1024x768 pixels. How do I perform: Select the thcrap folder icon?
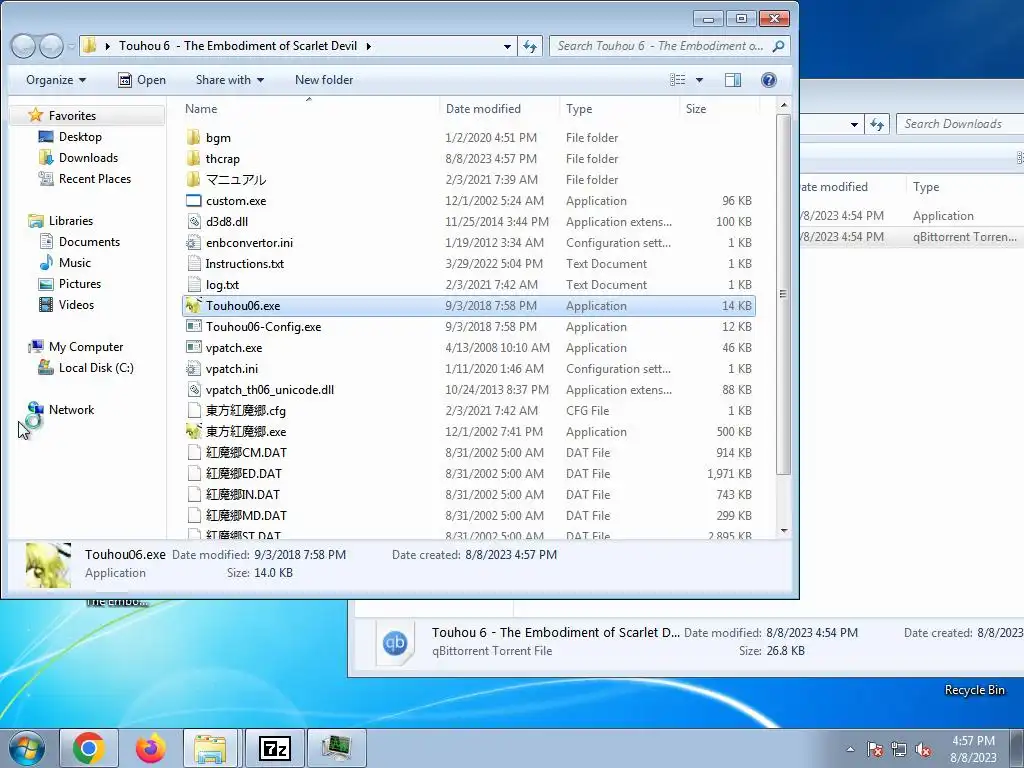[x=193, y=159]
